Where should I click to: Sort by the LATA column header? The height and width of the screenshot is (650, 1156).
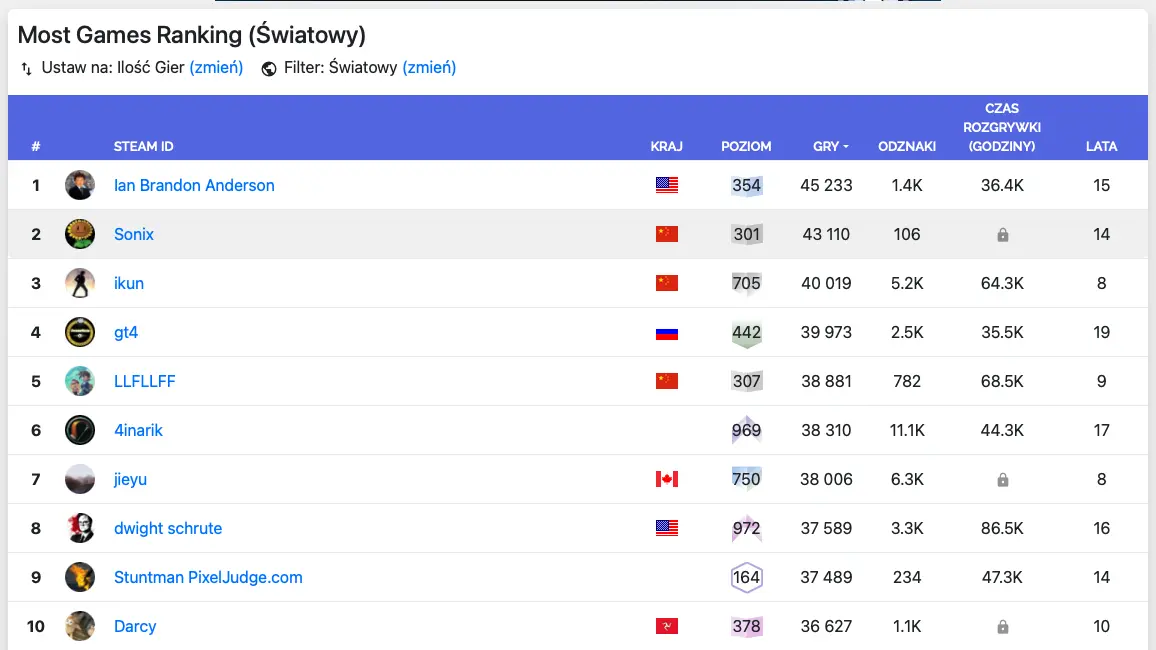1101,147
